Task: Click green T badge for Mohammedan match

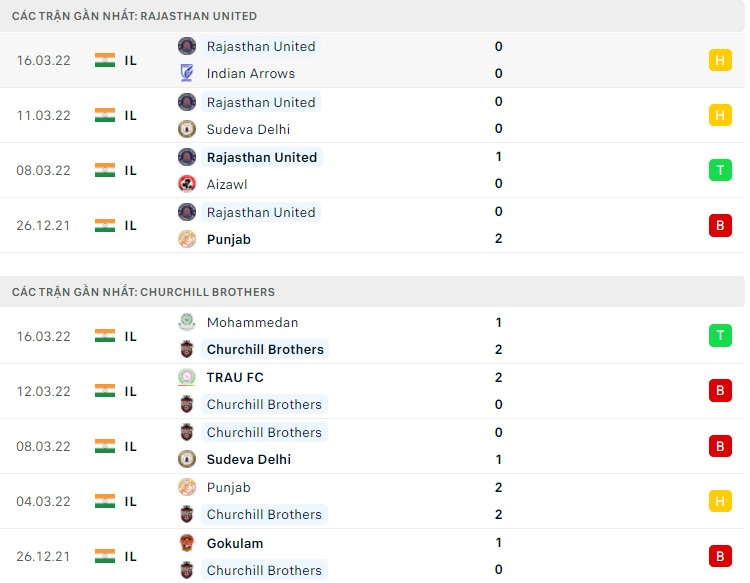Action: pos(720,336)
